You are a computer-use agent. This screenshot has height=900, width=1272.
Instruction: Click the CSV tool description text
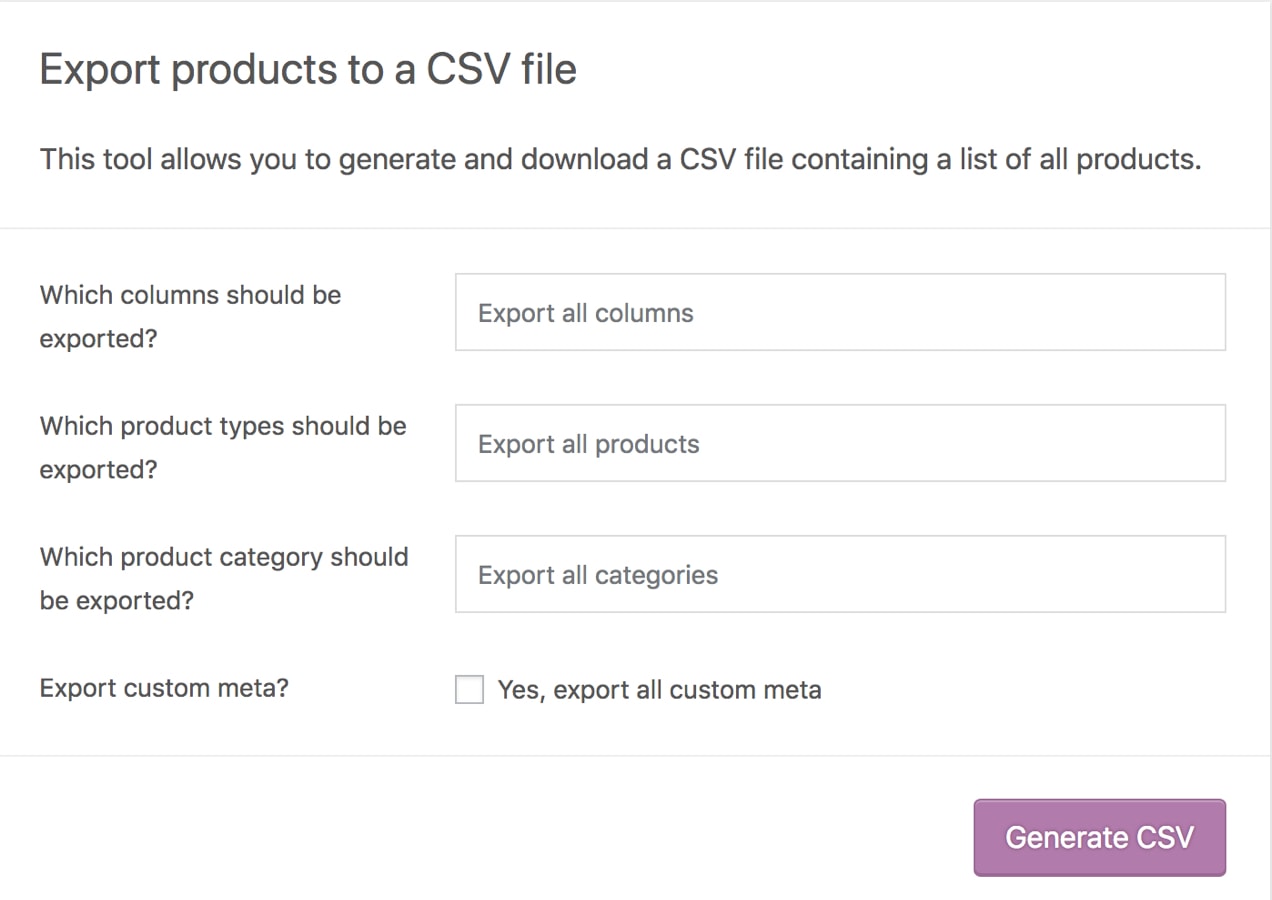tap(620, 159)
